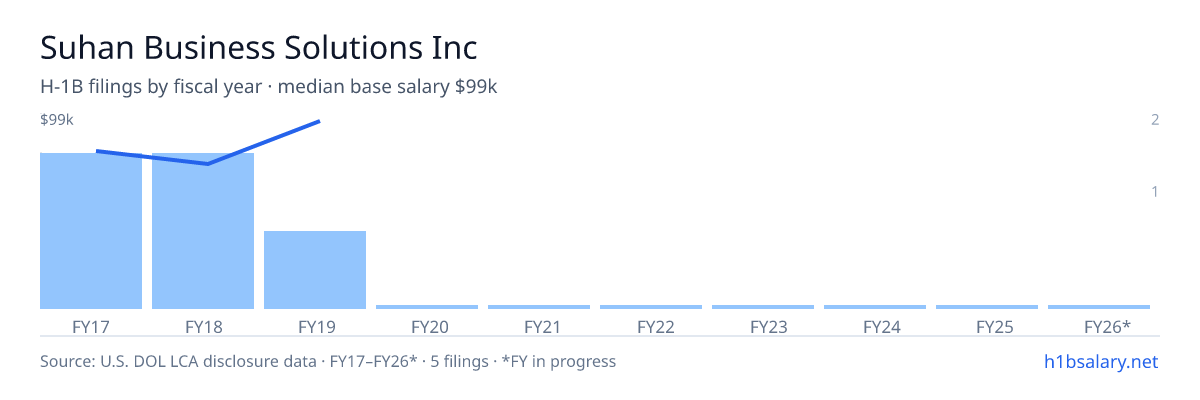Click the $99k salary axis label
The image size is (1200, 400).
point(57,120)
